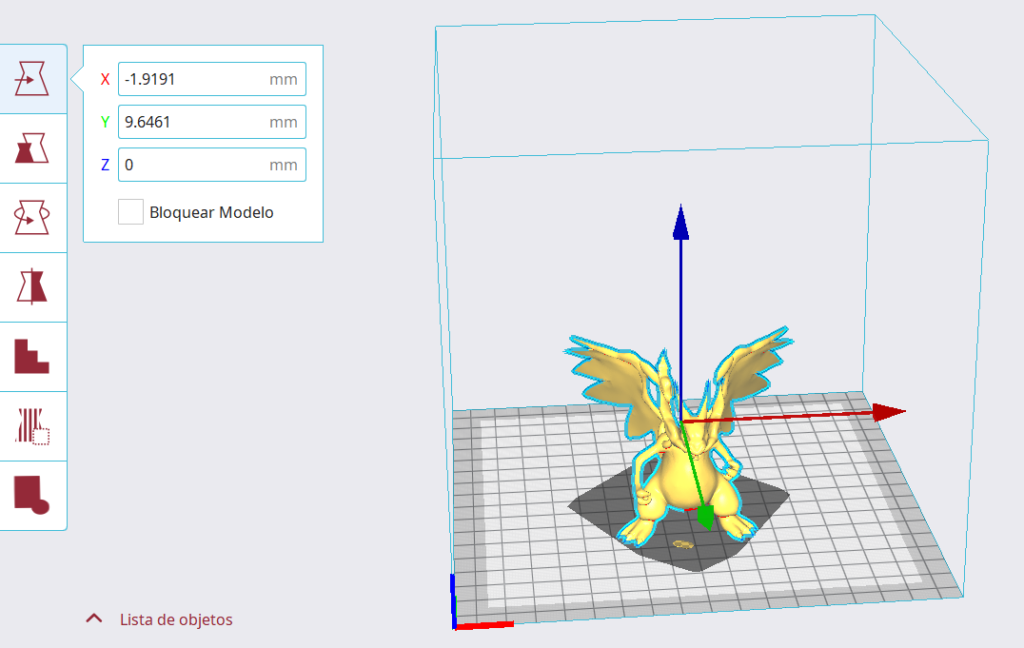Choose the Mirror tool
Screen dimensions: 1024x648
click(32, 287)
